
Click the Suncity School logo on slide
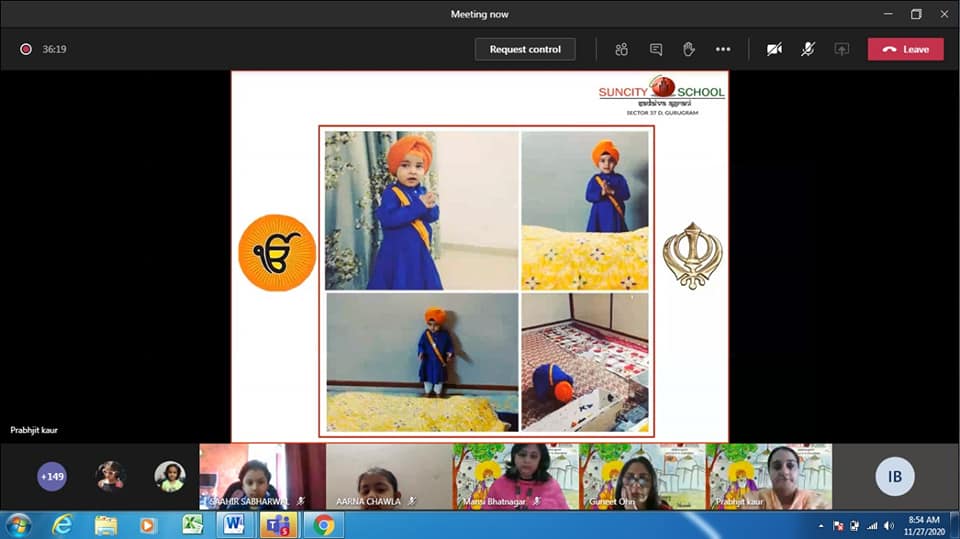pos(662,96)
